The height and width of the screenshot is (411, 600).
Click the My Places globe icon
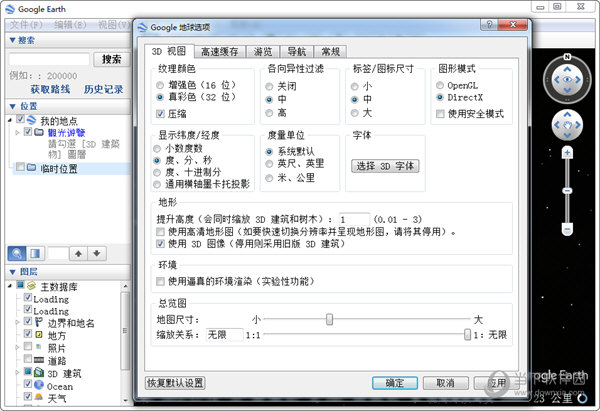click(x=31, y=120)
